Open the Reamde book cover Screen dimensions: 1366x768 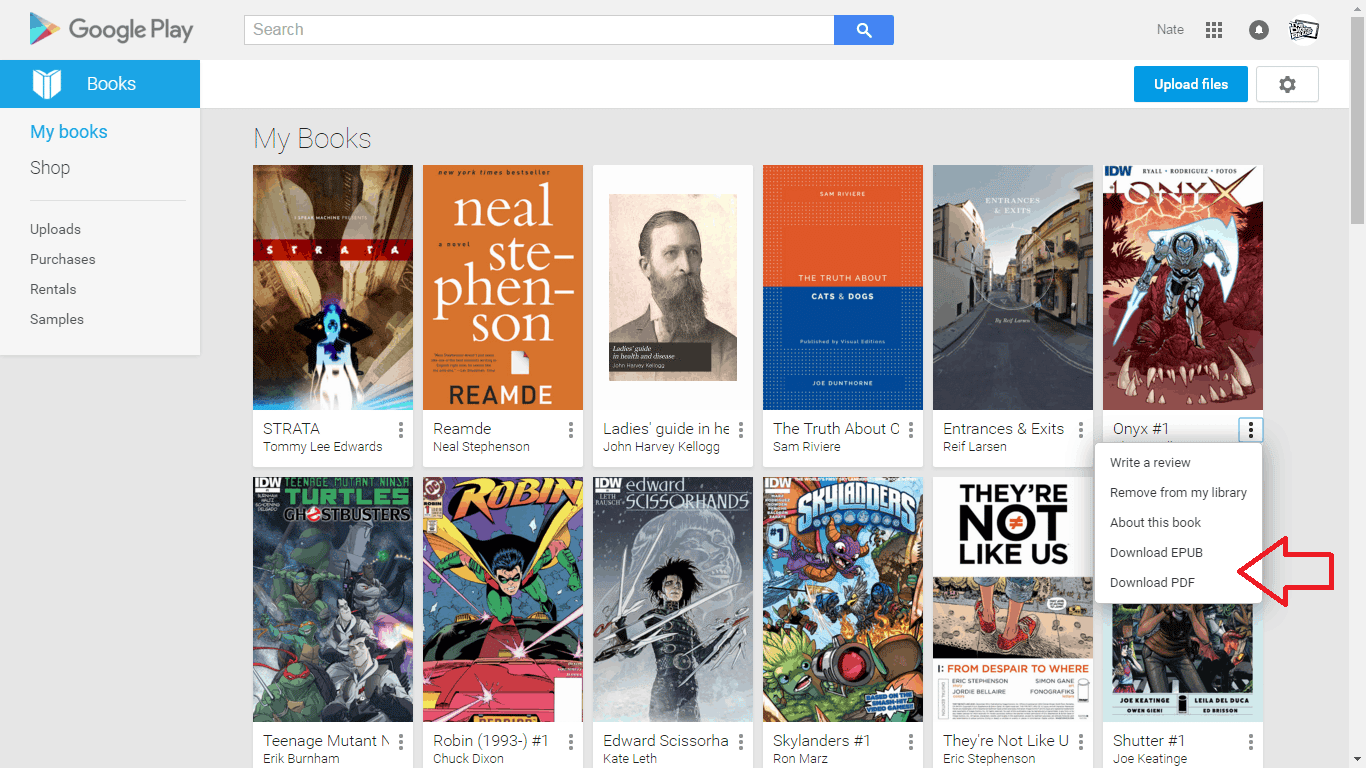pos(503,288)
